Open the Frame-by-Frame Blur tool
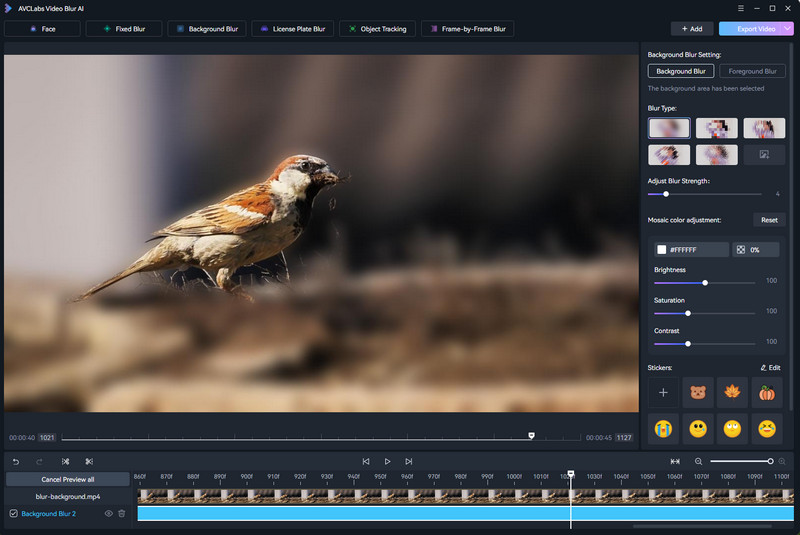Viewport: 800px width, 535px height. click(x=467, y=29)
